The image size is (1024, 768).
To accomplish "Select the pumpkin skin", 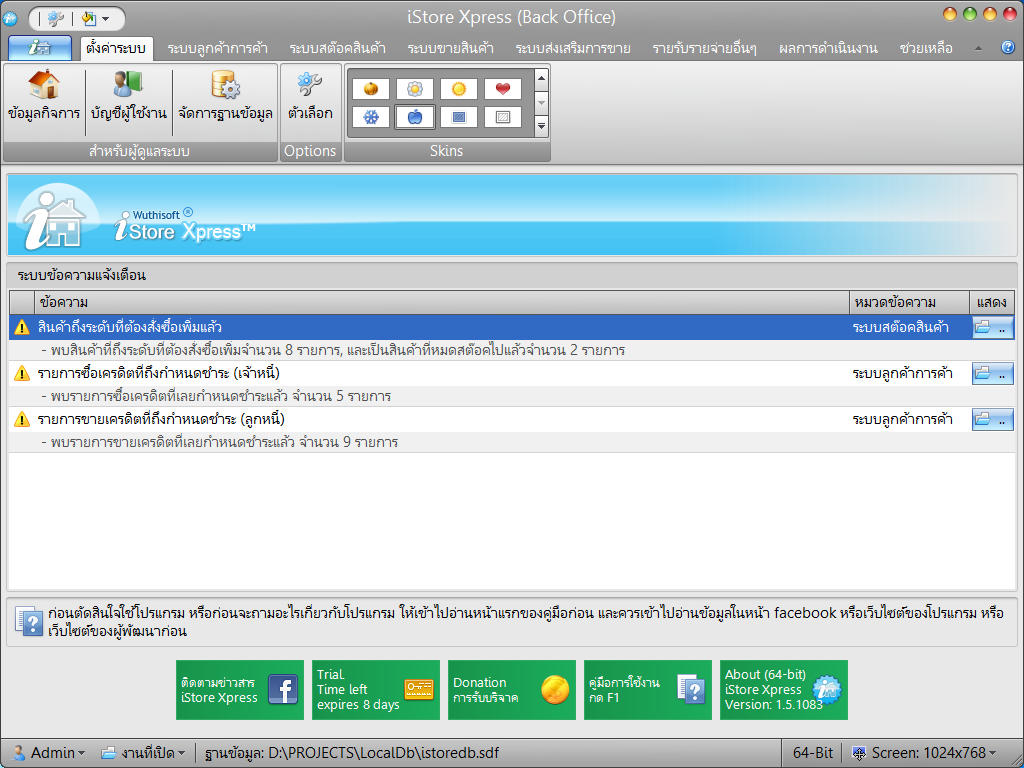I will coord(371,89).
